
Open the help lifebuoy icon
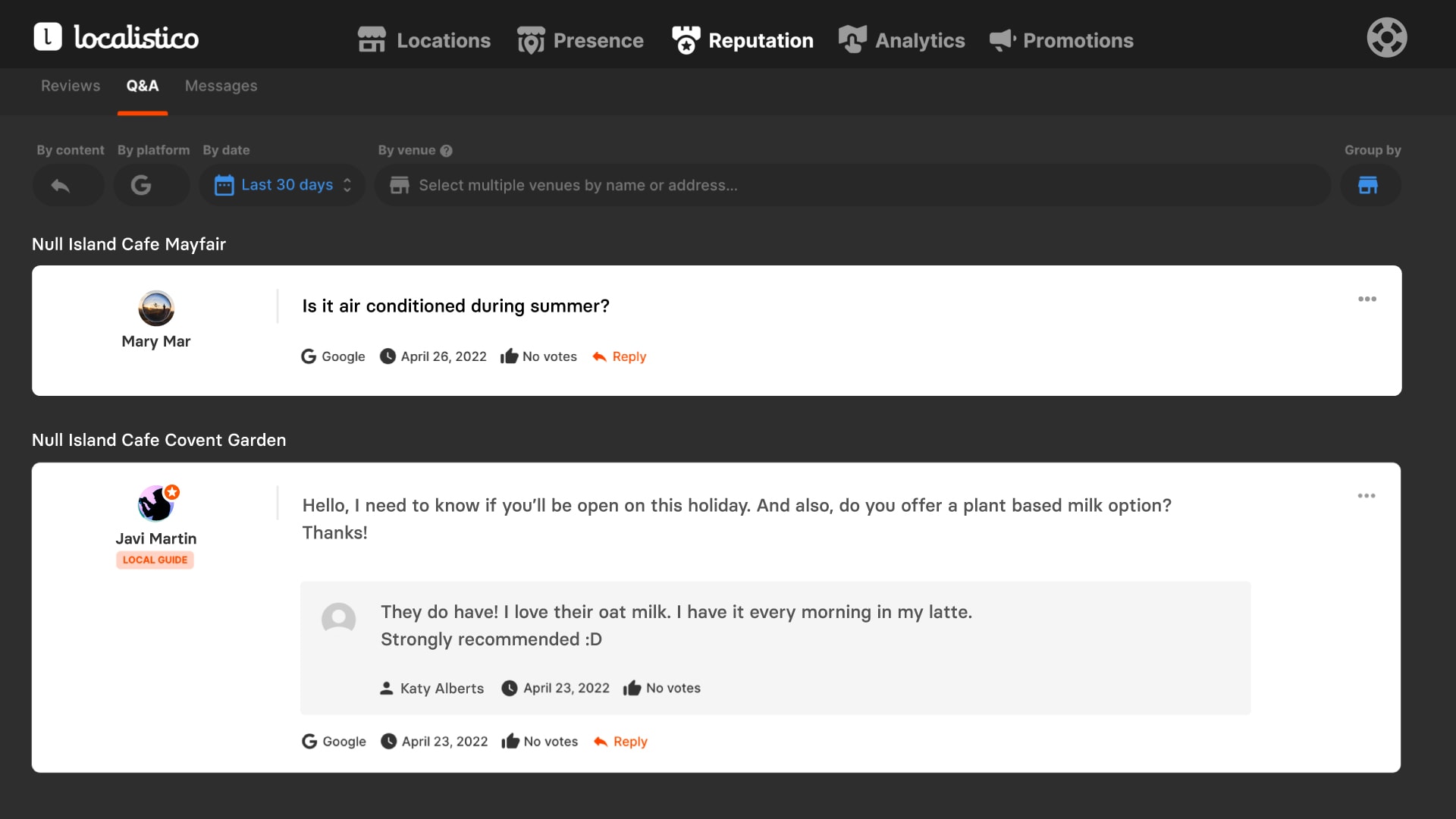click(x=1386, y=37)
